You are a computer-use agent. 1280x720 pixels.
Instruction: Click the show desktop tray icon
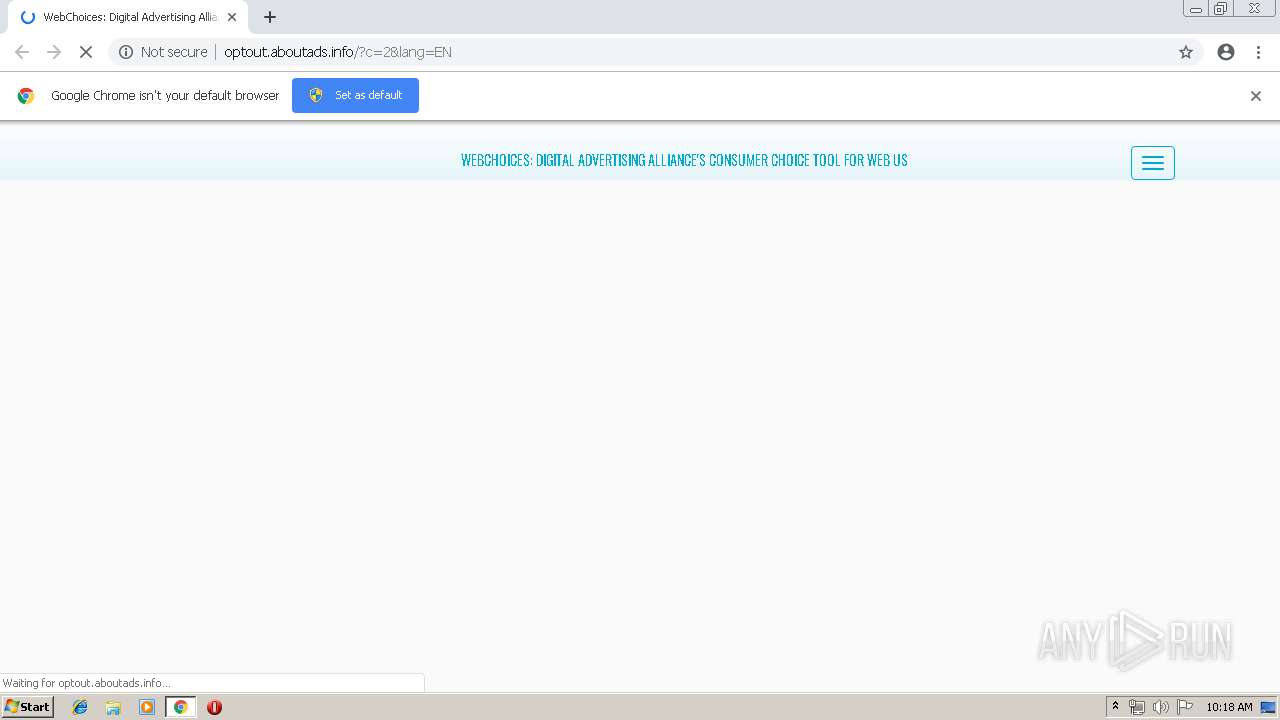click(1268, 707)
